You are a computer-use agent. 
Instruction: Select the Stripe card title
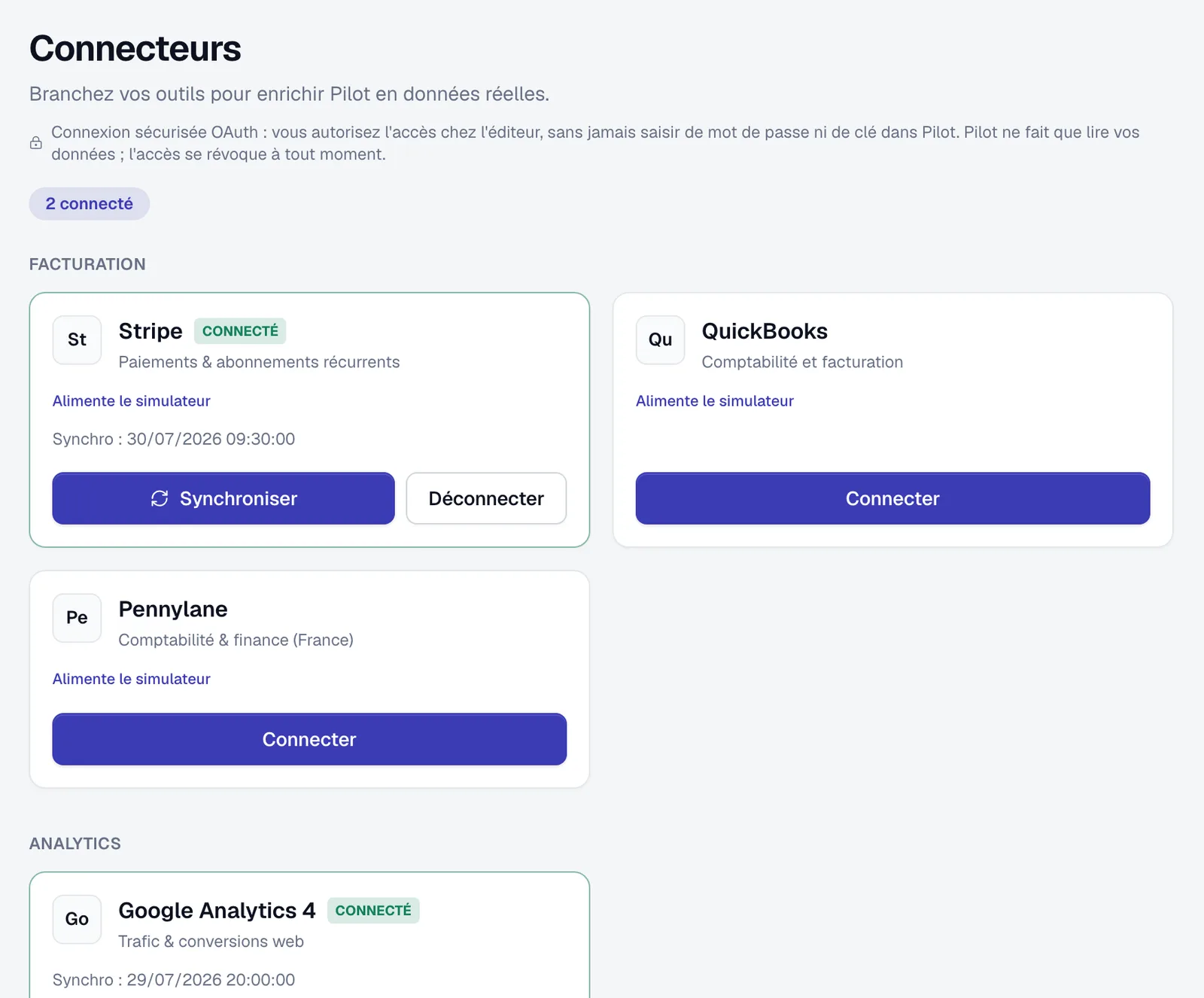tap(150, 331)
